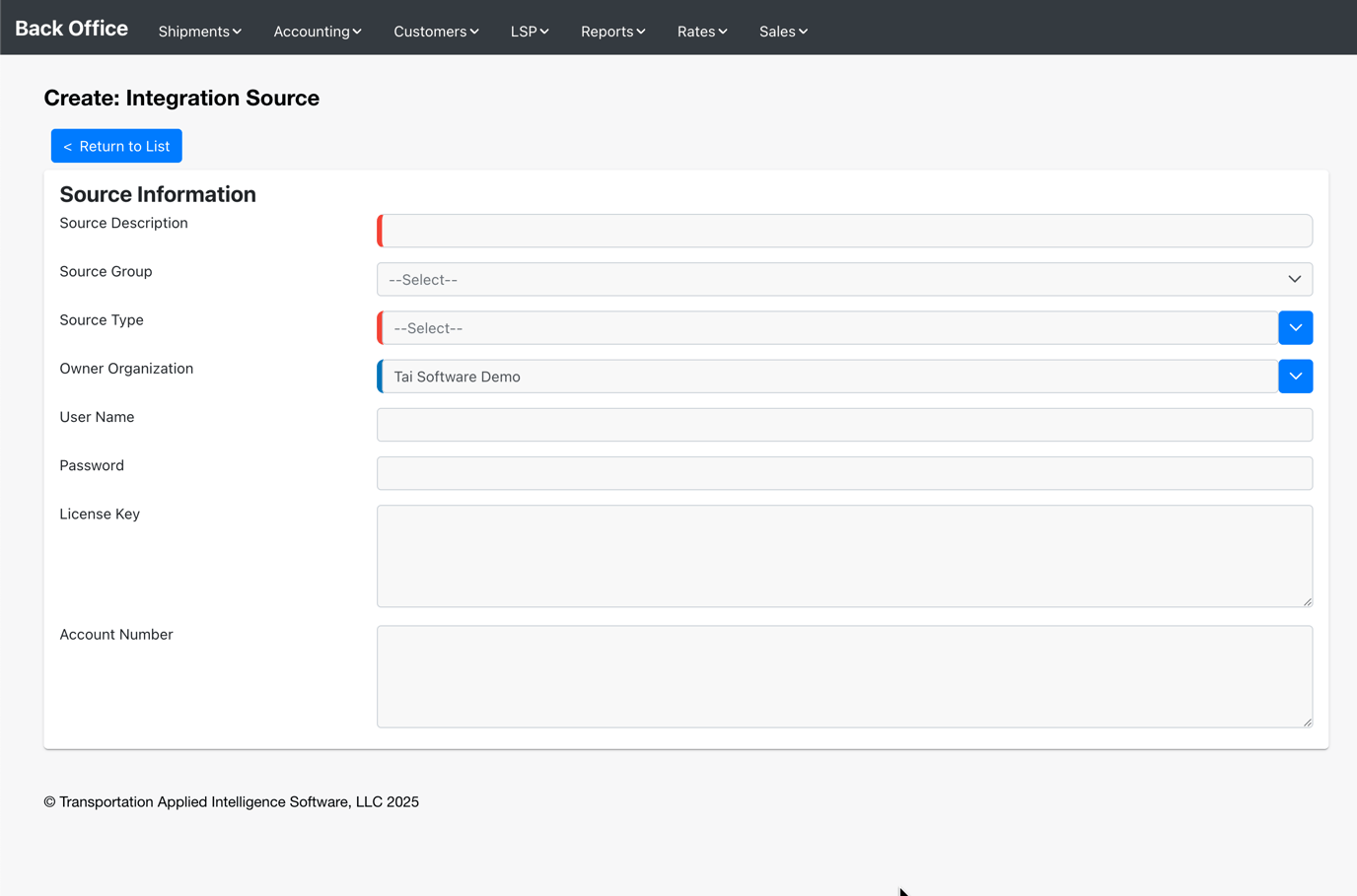Expand the Customers dropdown menu
The image size is (1357, 896).
[436, 32]
